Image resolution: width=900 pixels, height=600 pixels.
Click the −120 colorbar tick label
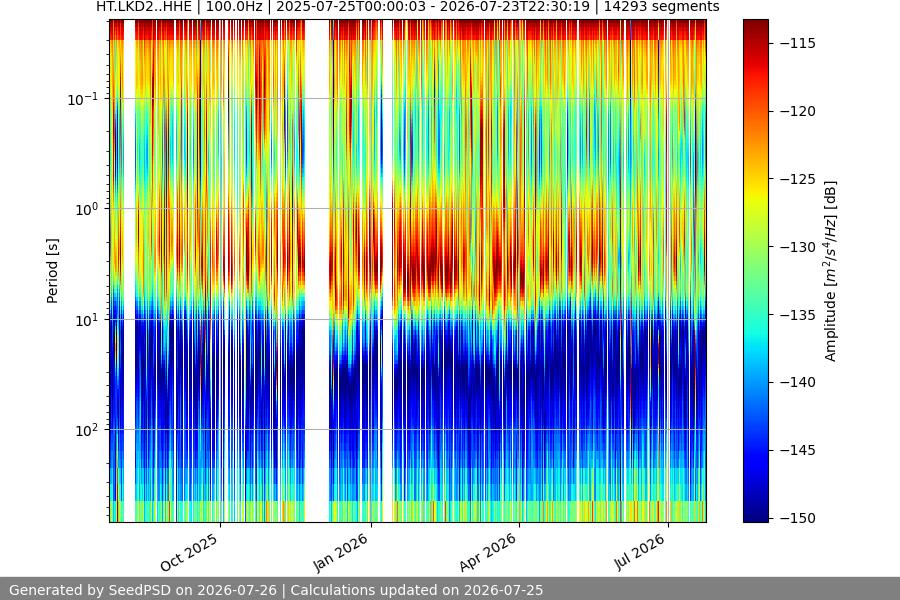click(798, 111)
